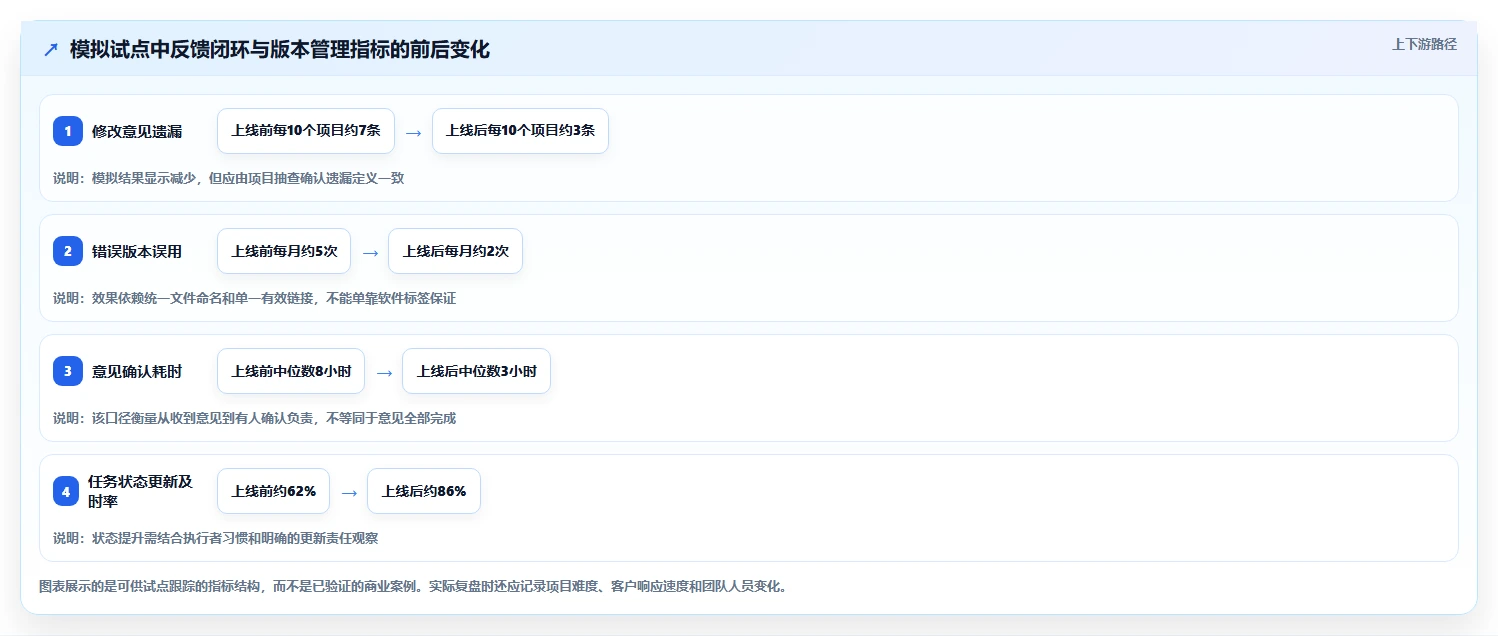Click the note 说明：效果依赖统一文件命名
The height and width of the screenshot is (636, 1498).
(254, 298)
